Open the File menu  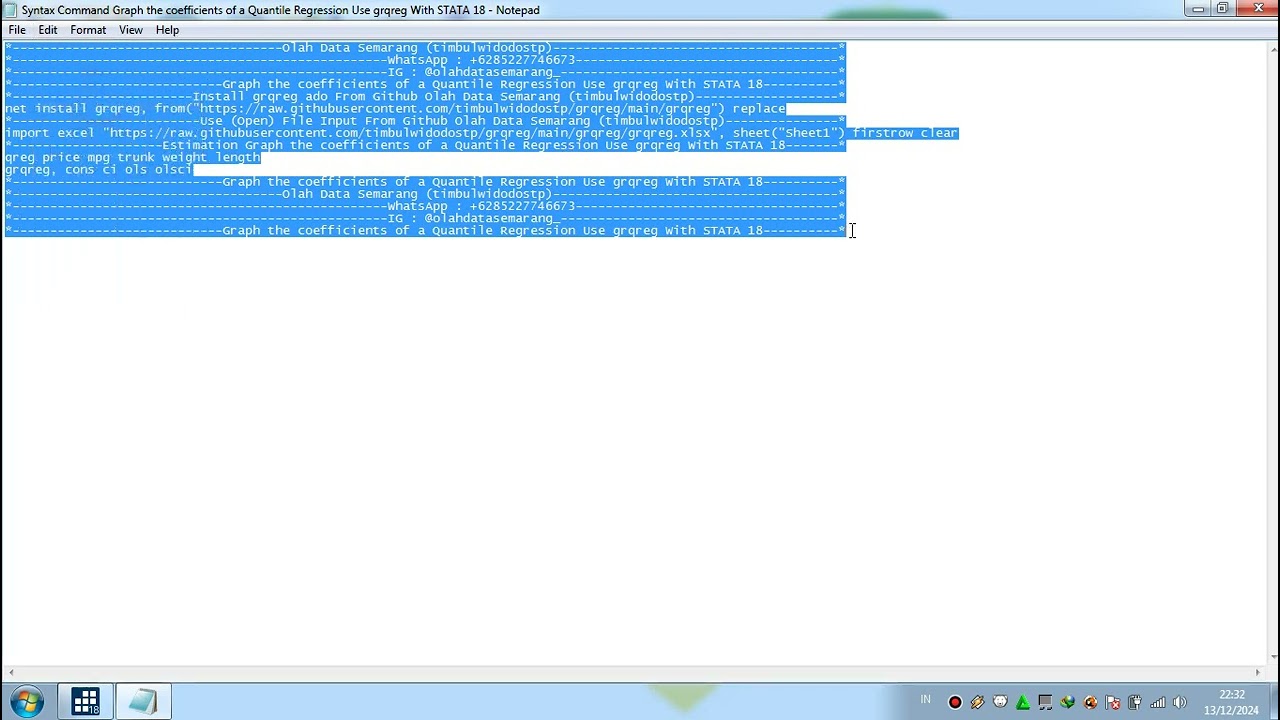click(17, 30)
